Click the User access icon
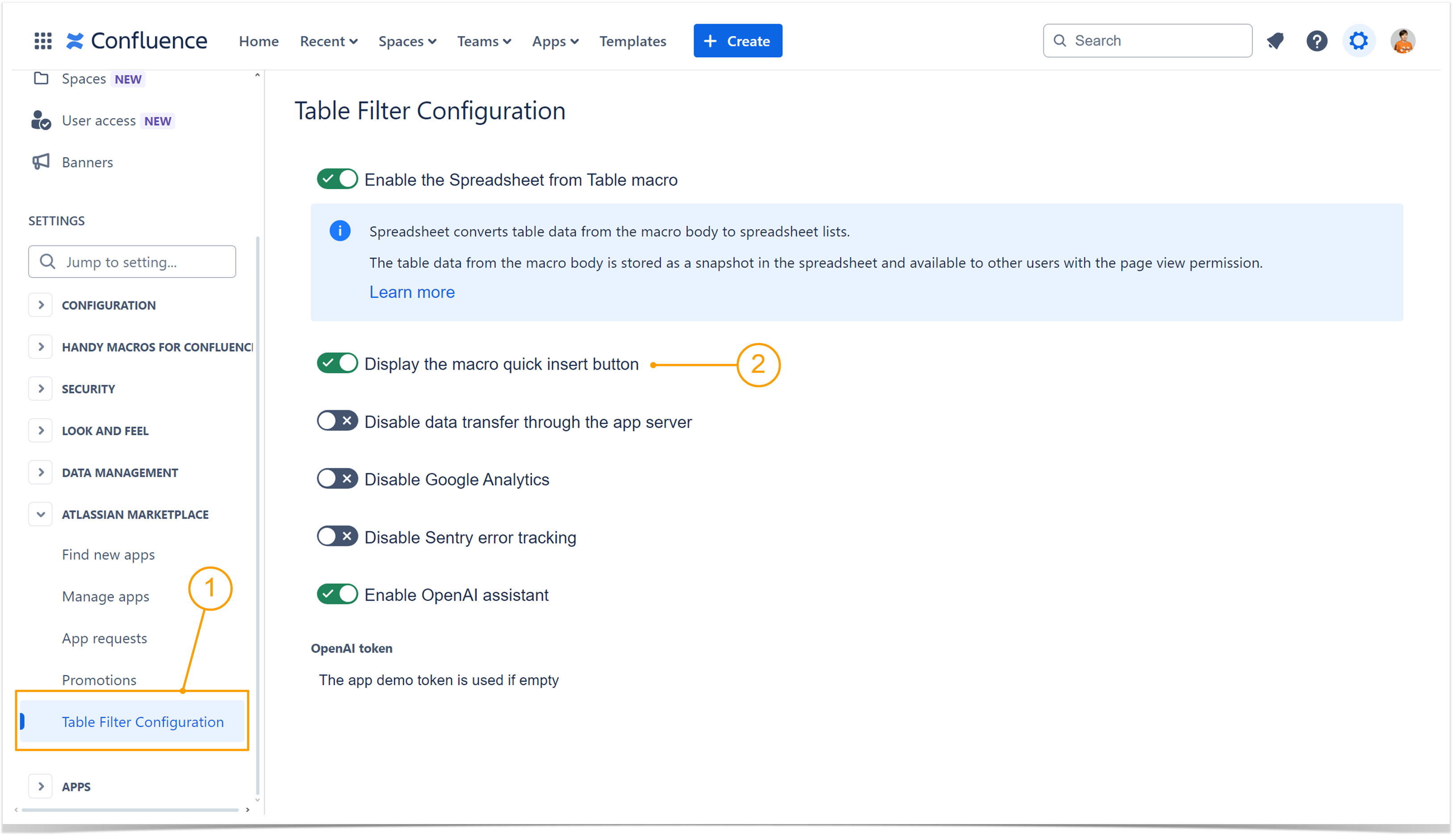1456x837 pixels. pyautogui.click(x=41, y=121)
